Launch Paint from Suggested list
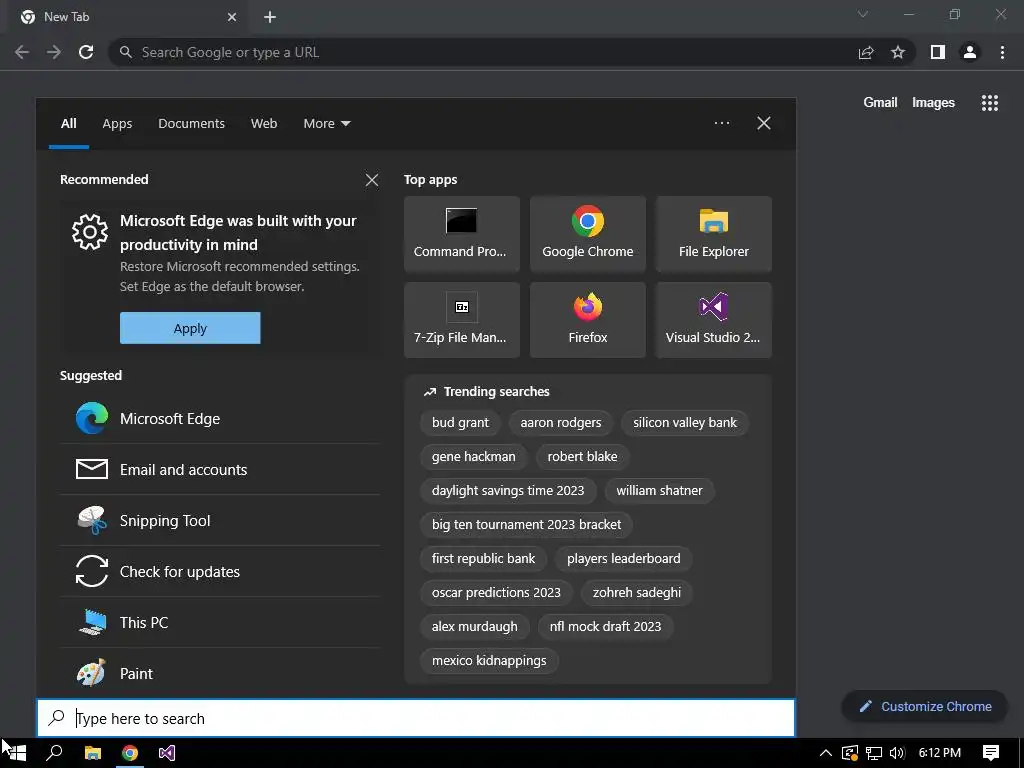 click(x=220, y=673)
